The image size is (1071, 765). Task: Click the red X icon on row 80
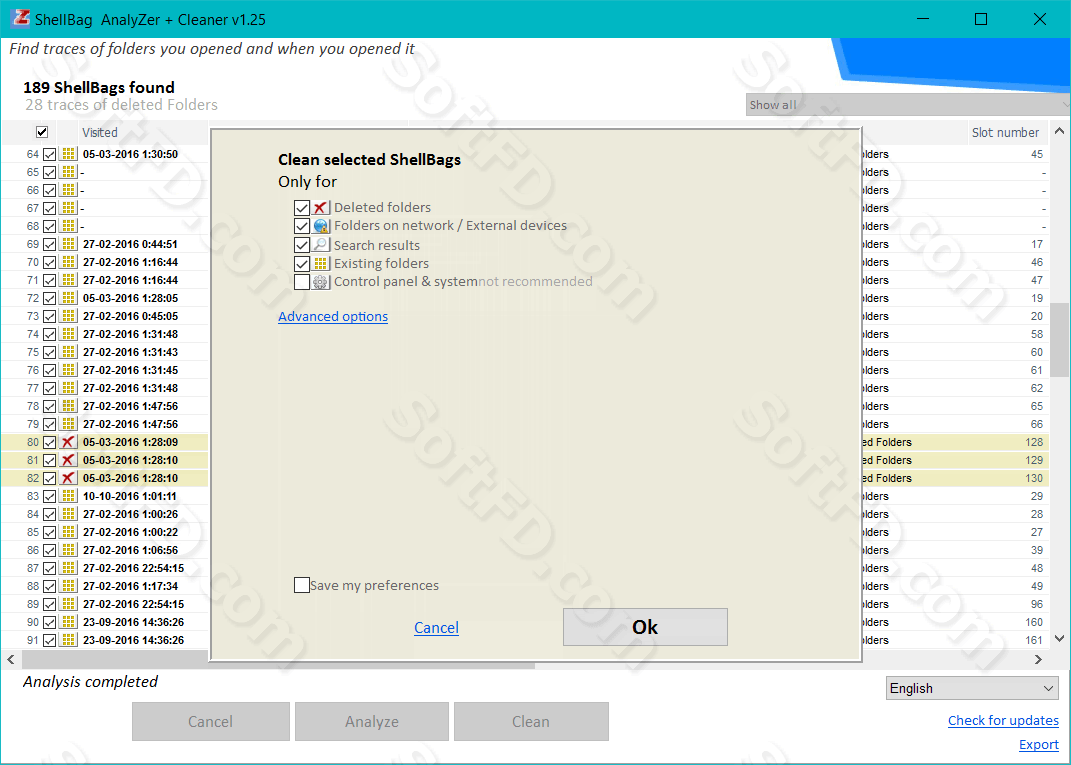click(x=68, y=442)
